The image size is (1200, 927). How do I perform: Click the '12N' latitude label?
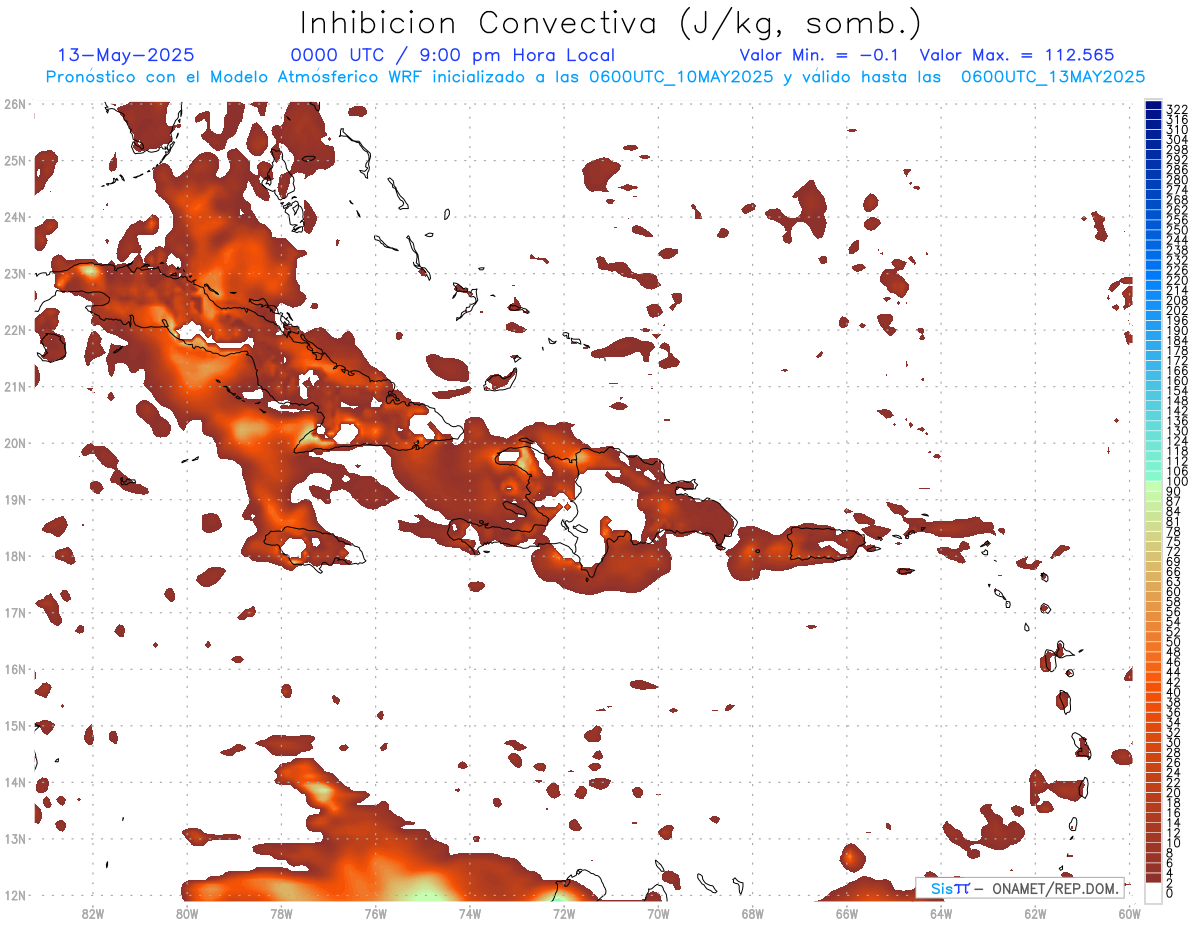click(x=14, y=895)
